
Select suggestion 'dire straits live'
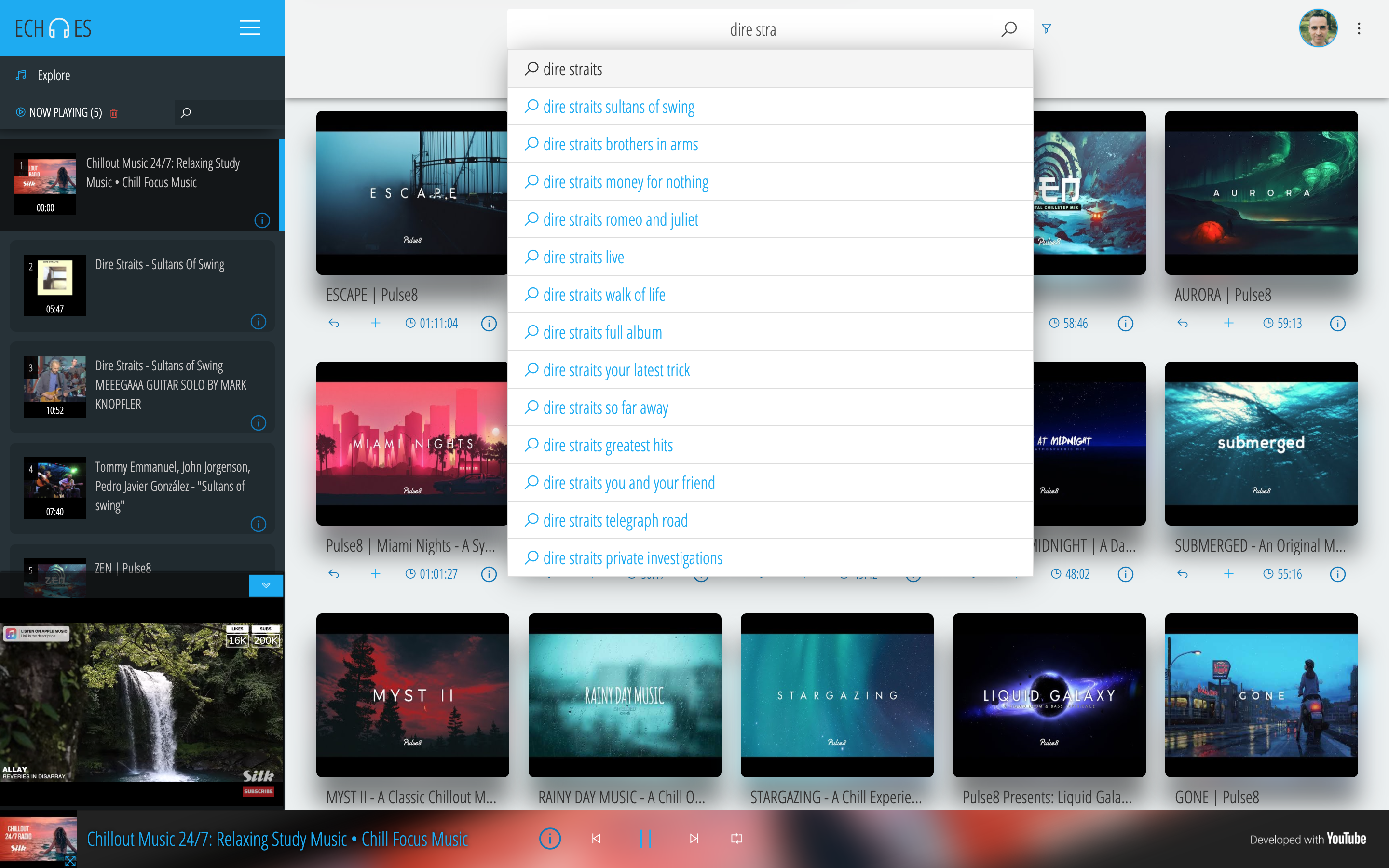770,257
